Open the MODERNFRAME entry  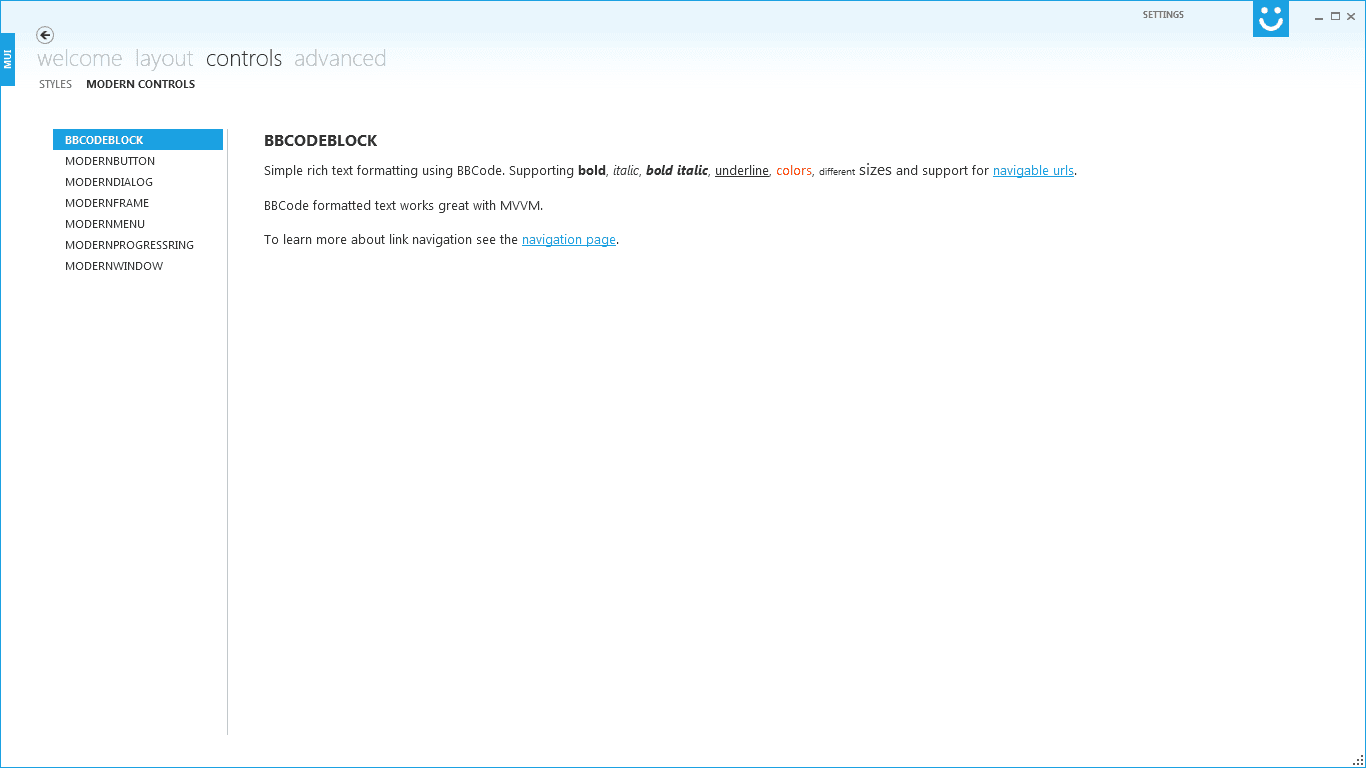click(107, 202)
